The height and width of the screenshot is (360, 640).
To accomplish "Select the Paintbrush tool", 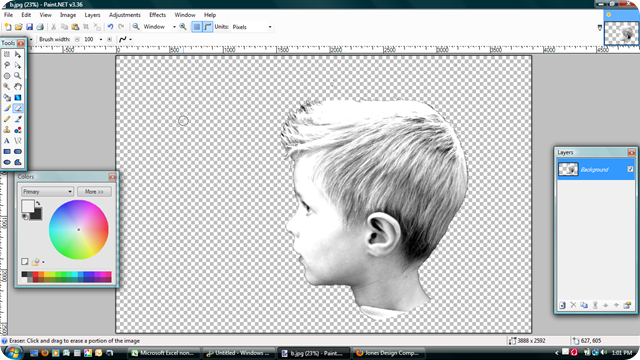I will 7,108.
